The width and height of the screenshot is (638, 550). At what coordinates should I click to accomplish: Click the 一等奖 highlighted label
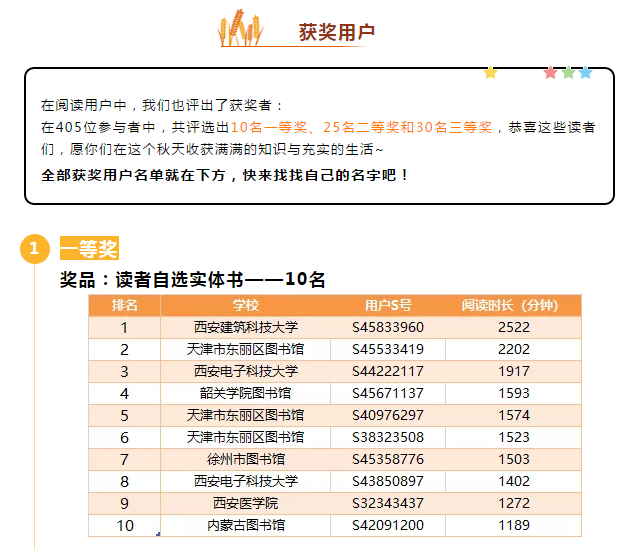[x=89, y=248]
